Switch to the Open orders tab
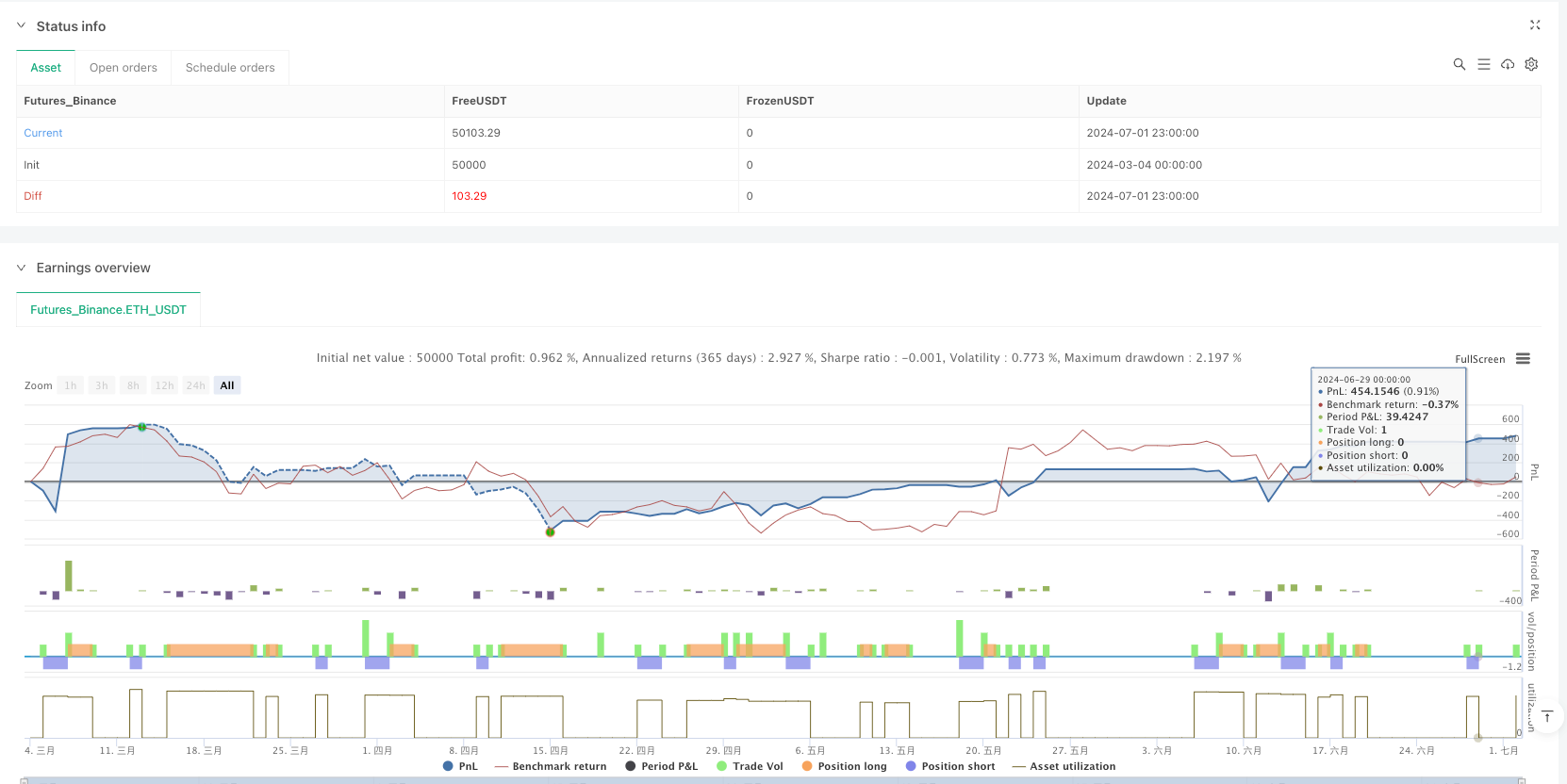The height and width of the screenshot is (784, 1567). point(123,68)
